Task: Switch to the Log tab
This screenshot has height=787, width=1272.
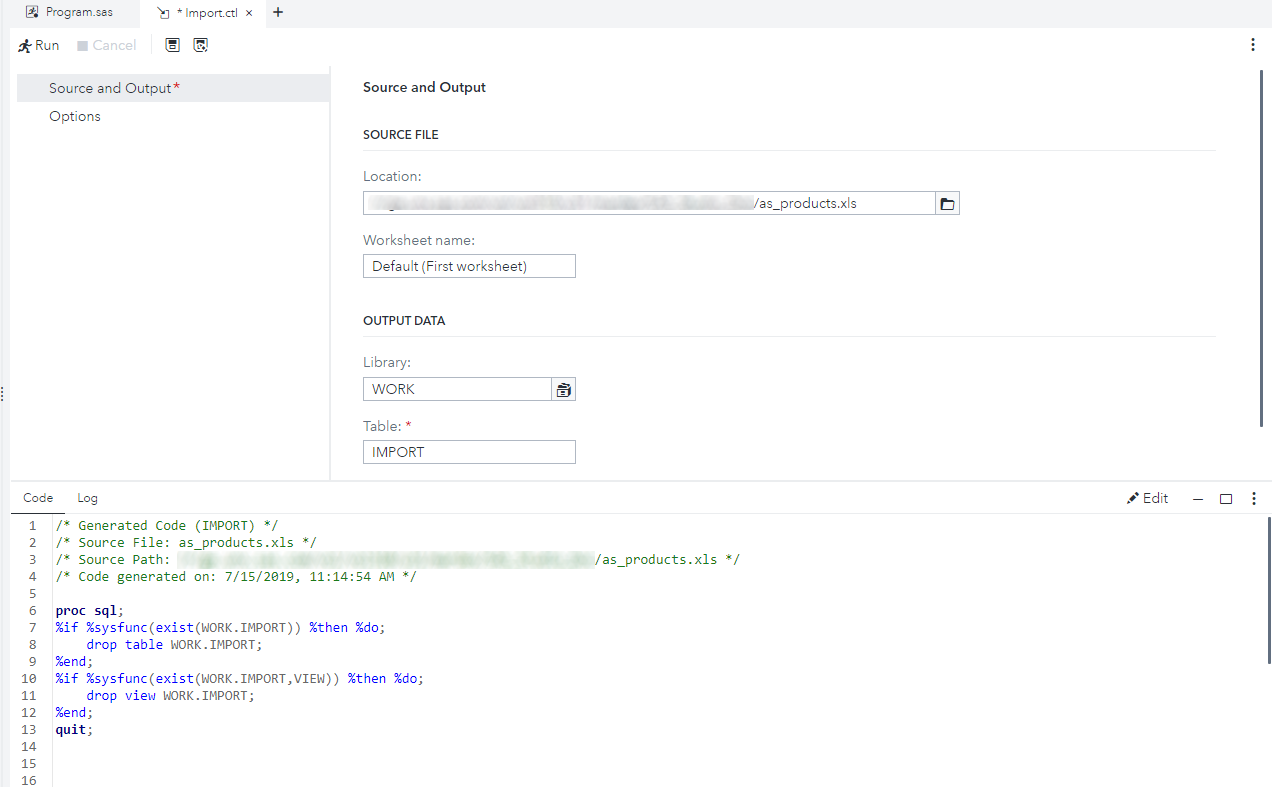Action: click(x=88, y=498)
